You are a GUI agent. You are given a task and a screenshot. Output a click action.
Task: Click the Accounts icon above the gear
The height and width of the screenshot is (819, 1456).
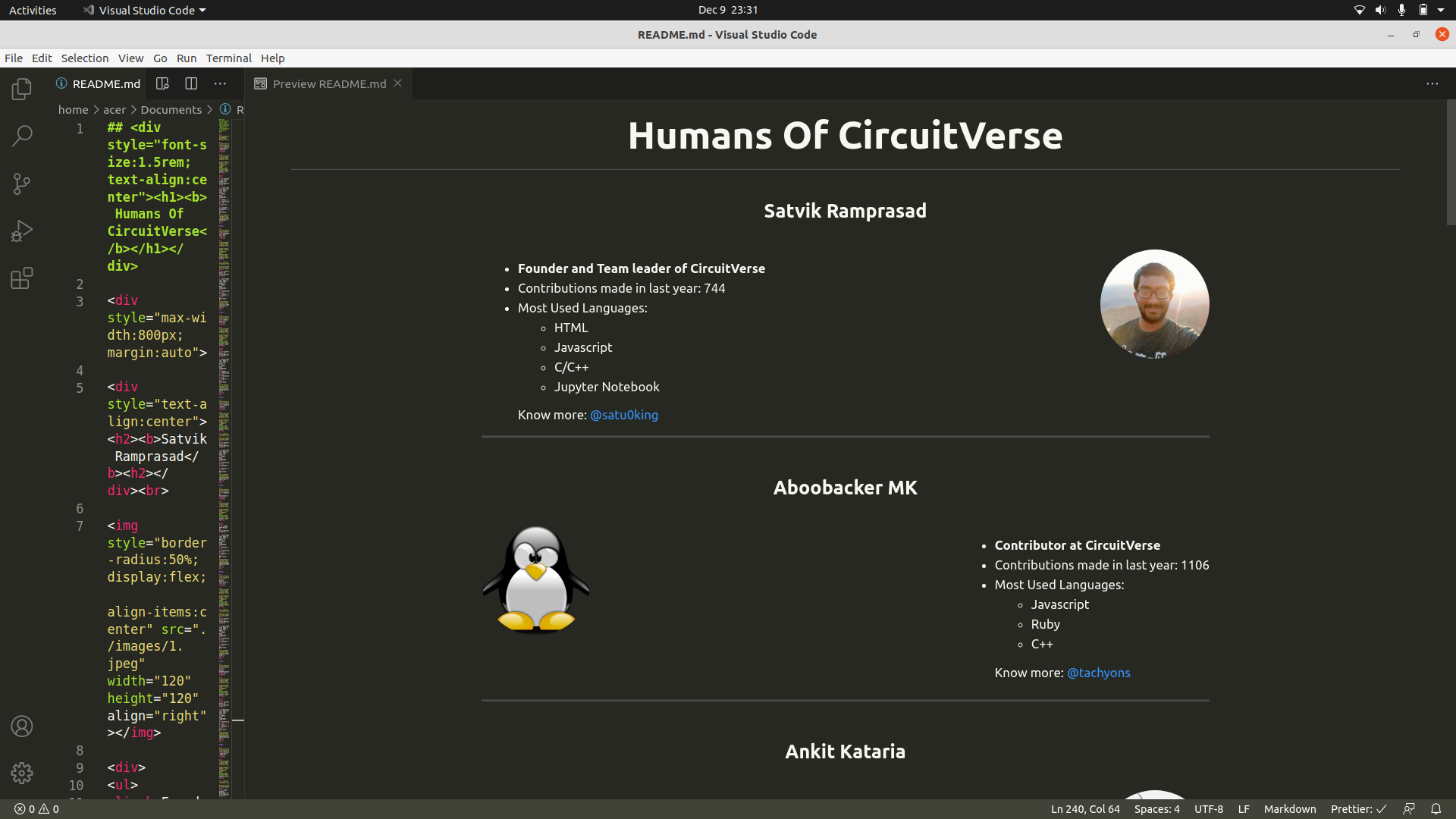21,726
